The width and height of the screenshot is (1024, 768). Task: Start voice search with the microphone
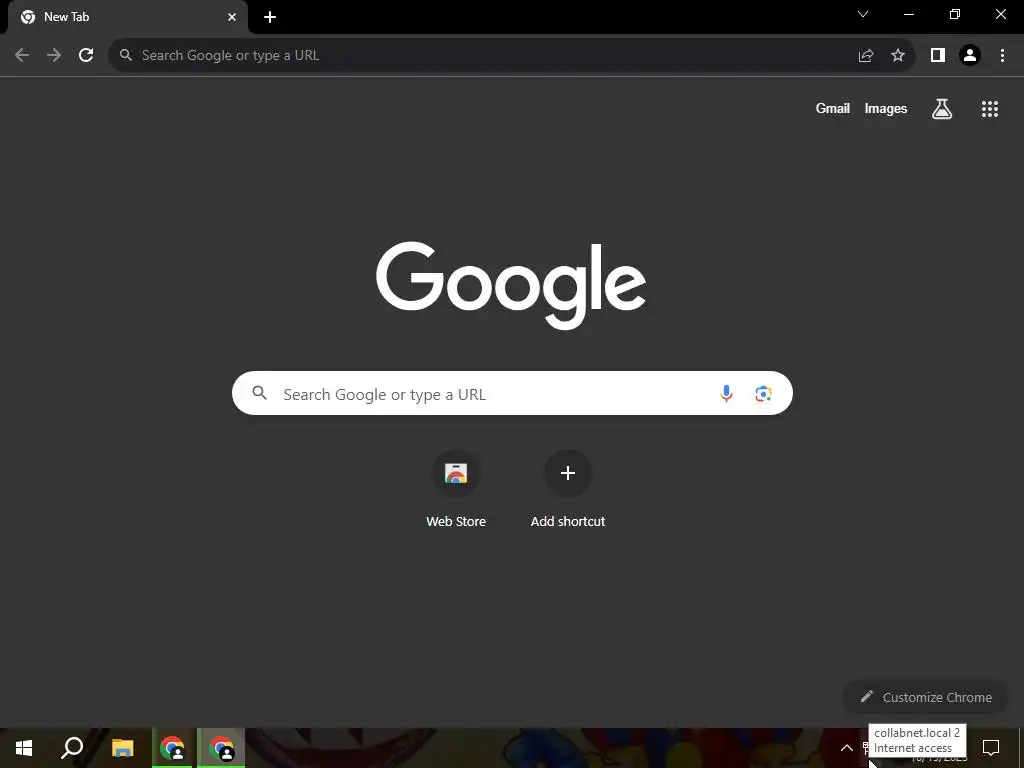point(726,393)
